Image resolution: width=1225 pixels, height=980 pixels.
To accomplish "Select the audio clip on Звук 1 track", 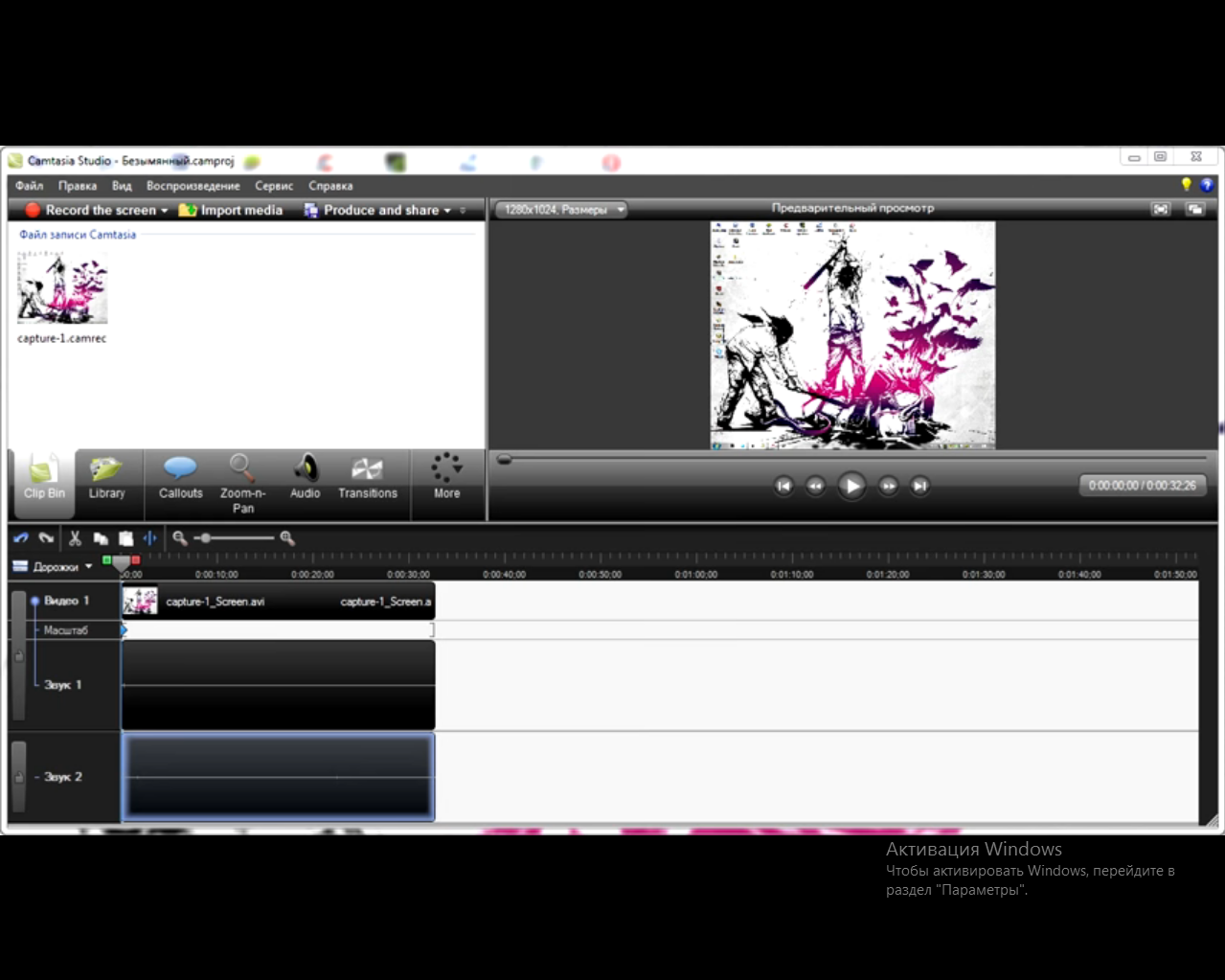I will point(279,685).
